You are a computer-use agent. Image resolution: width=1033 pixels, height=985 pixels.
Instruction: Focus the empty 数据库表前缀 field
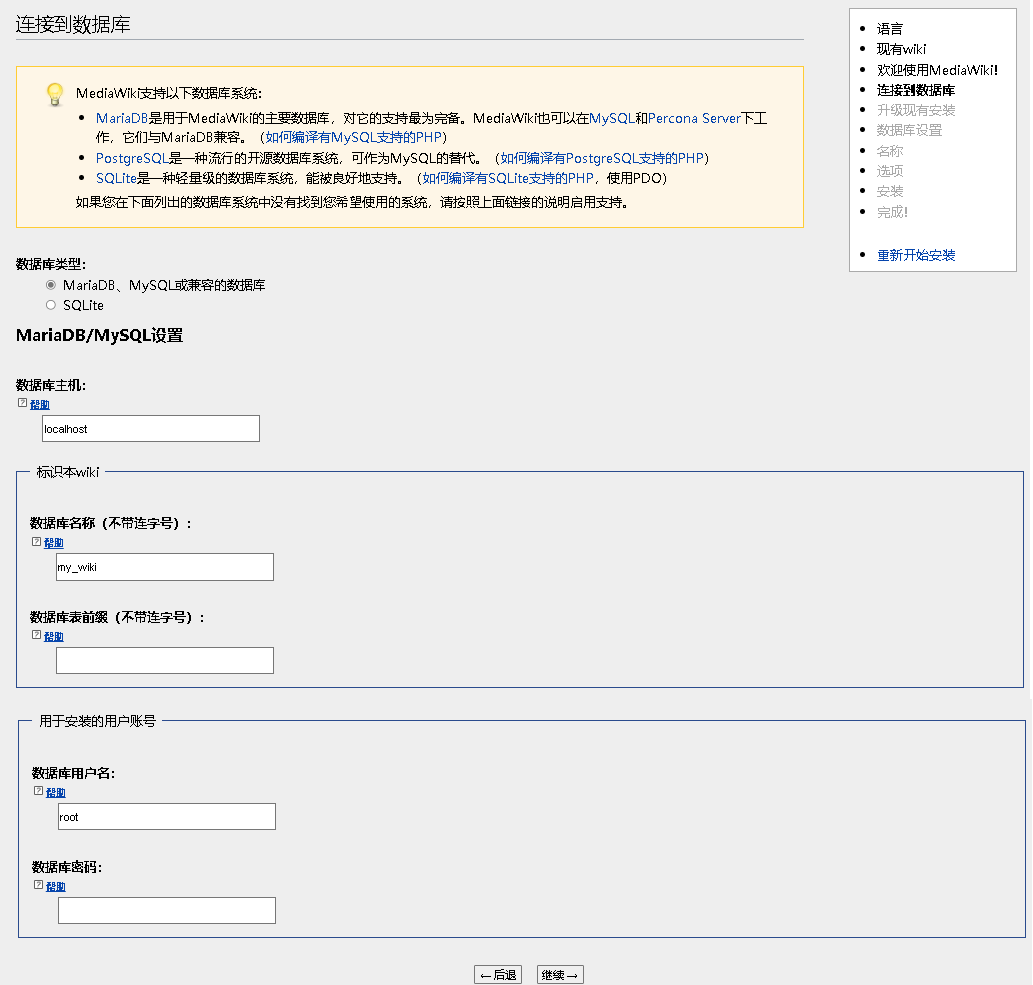165,661
